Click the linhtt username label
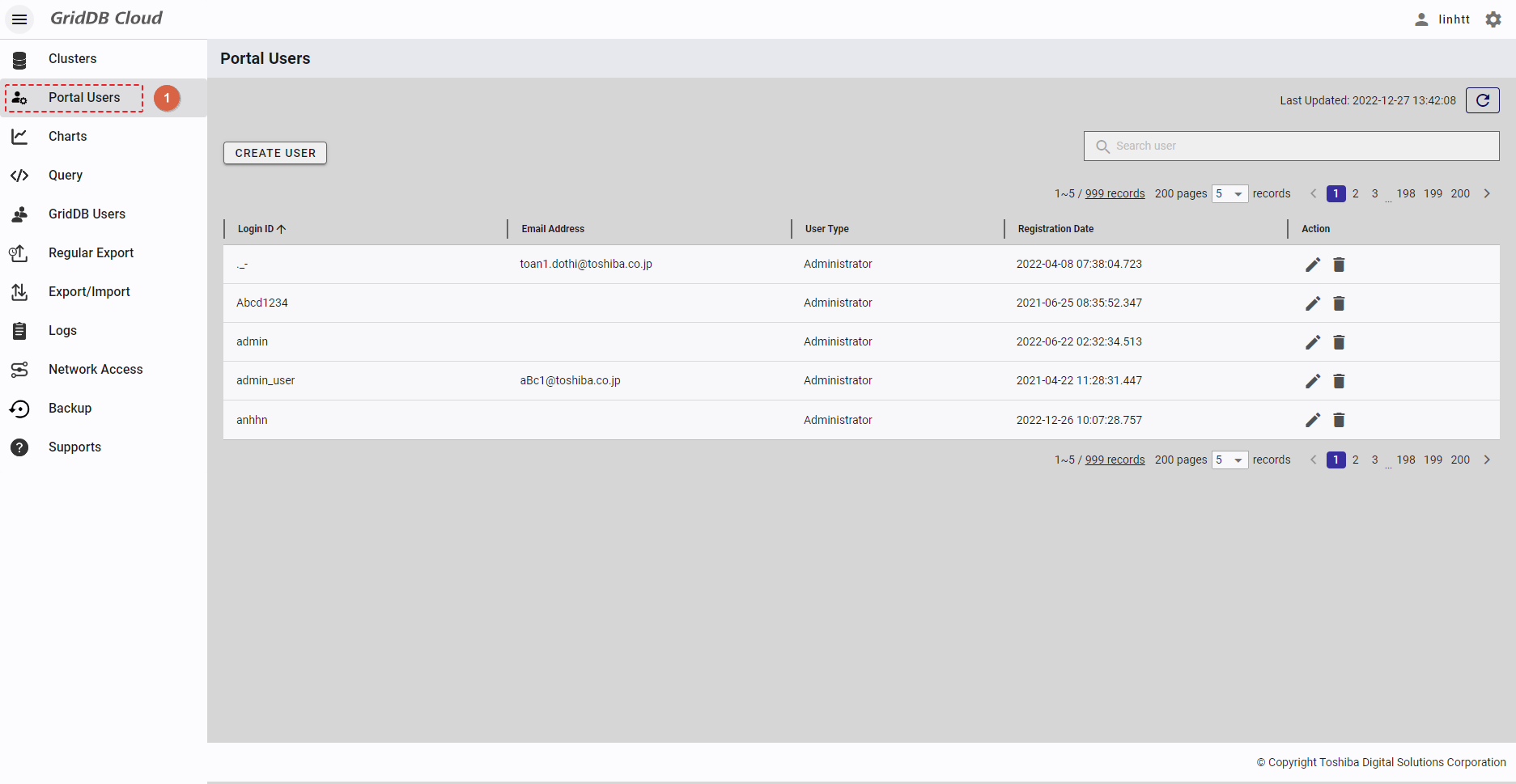 point(1454,19)
